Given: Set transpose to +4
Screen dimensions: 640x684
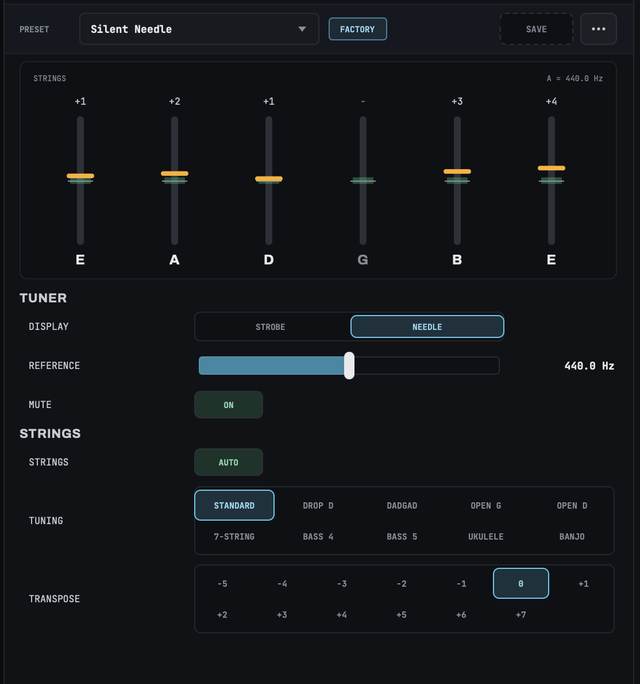Looking at the screenshot, I should pyautogui.click(x=342, y=615).
